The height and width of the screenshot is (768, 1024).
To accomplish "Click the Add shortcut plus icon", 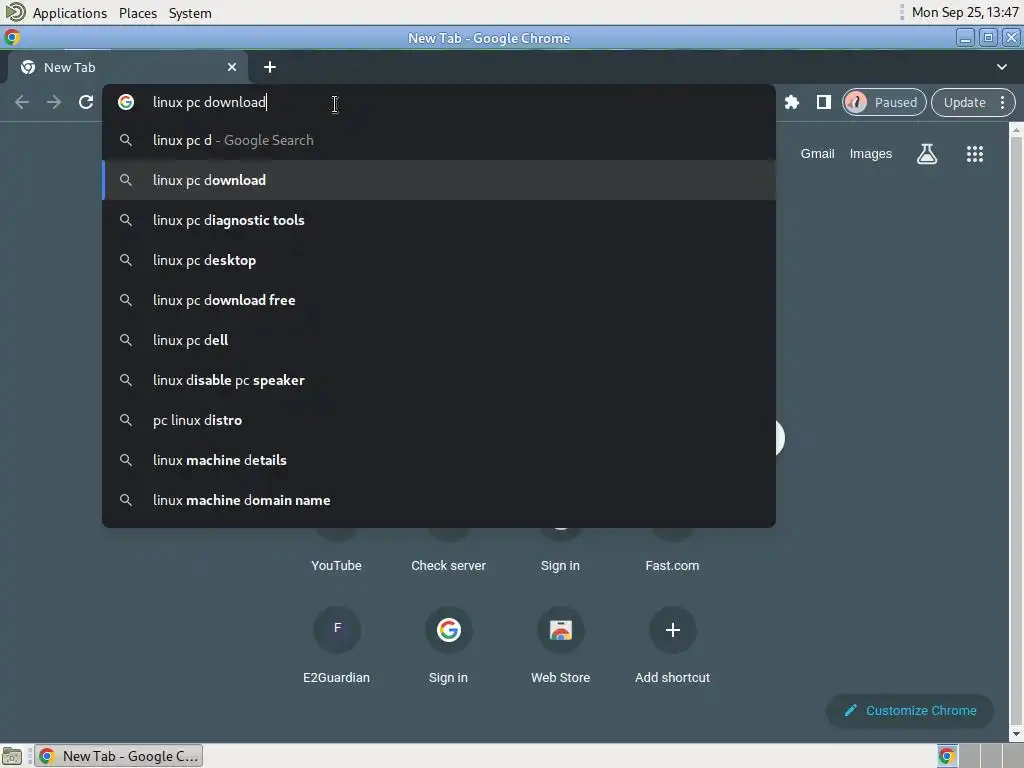I will pos(673,630).
